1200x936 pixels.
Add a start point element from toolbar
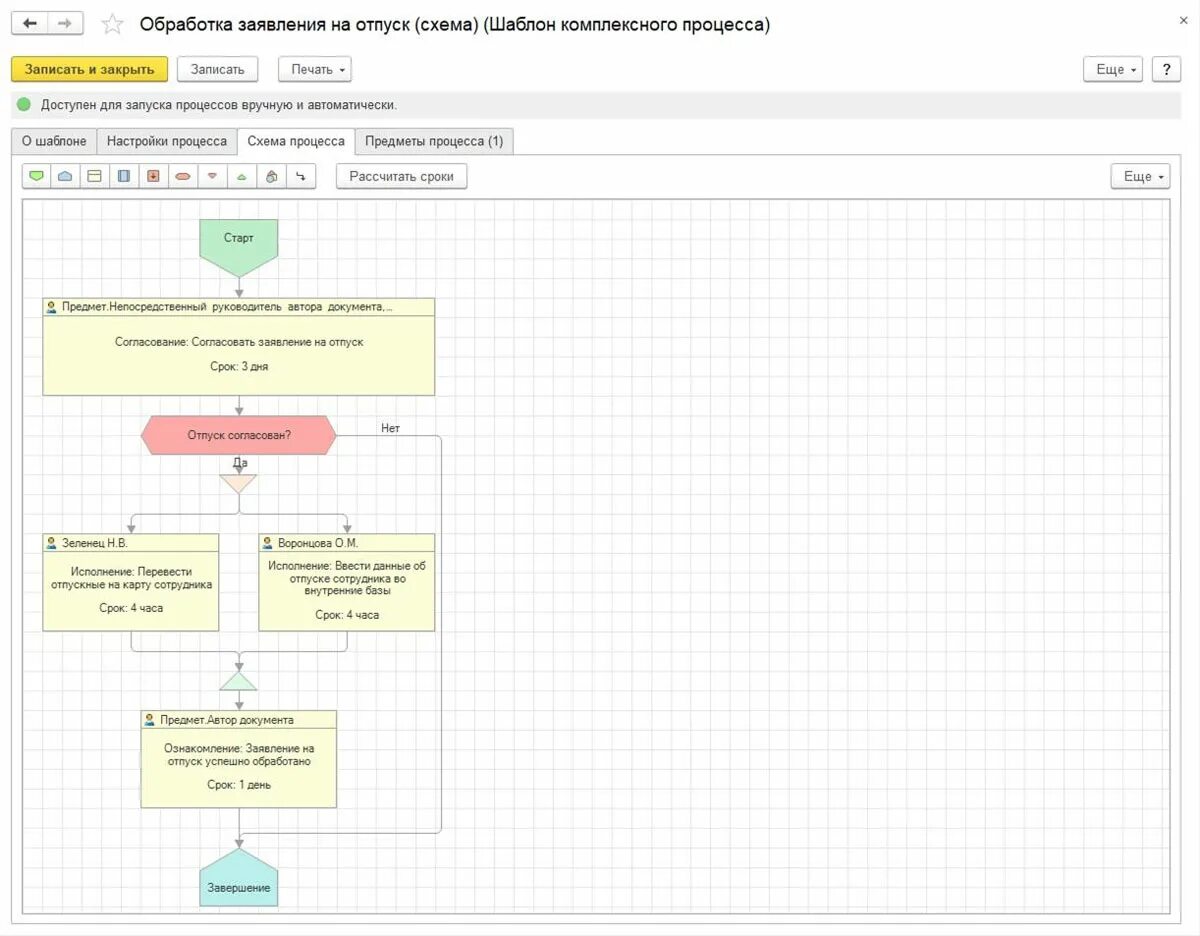click(x=37, y=176)
